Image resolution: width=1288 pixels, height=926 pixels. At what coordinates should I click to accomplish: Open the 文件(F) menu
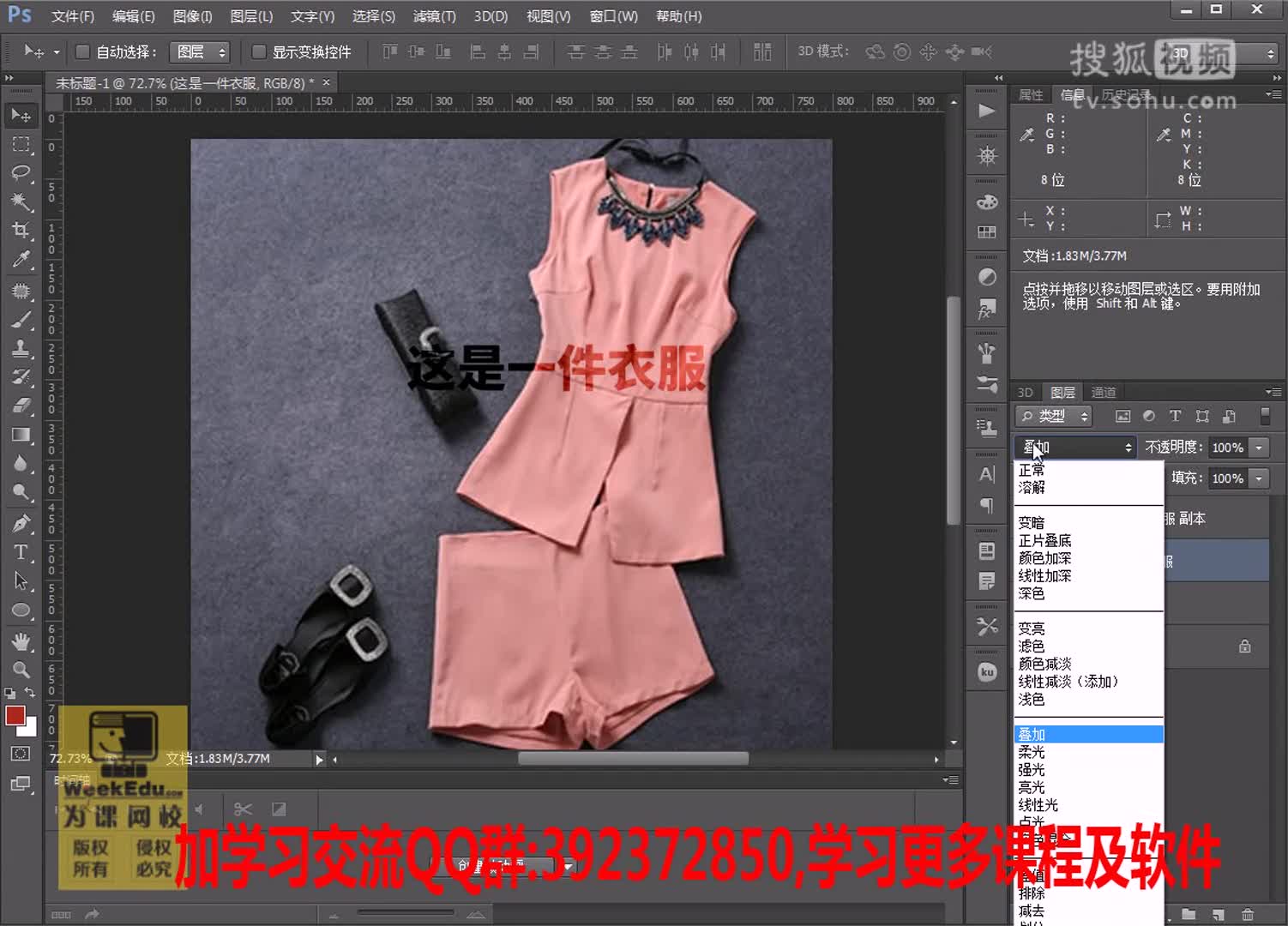(x=73, y=16)
